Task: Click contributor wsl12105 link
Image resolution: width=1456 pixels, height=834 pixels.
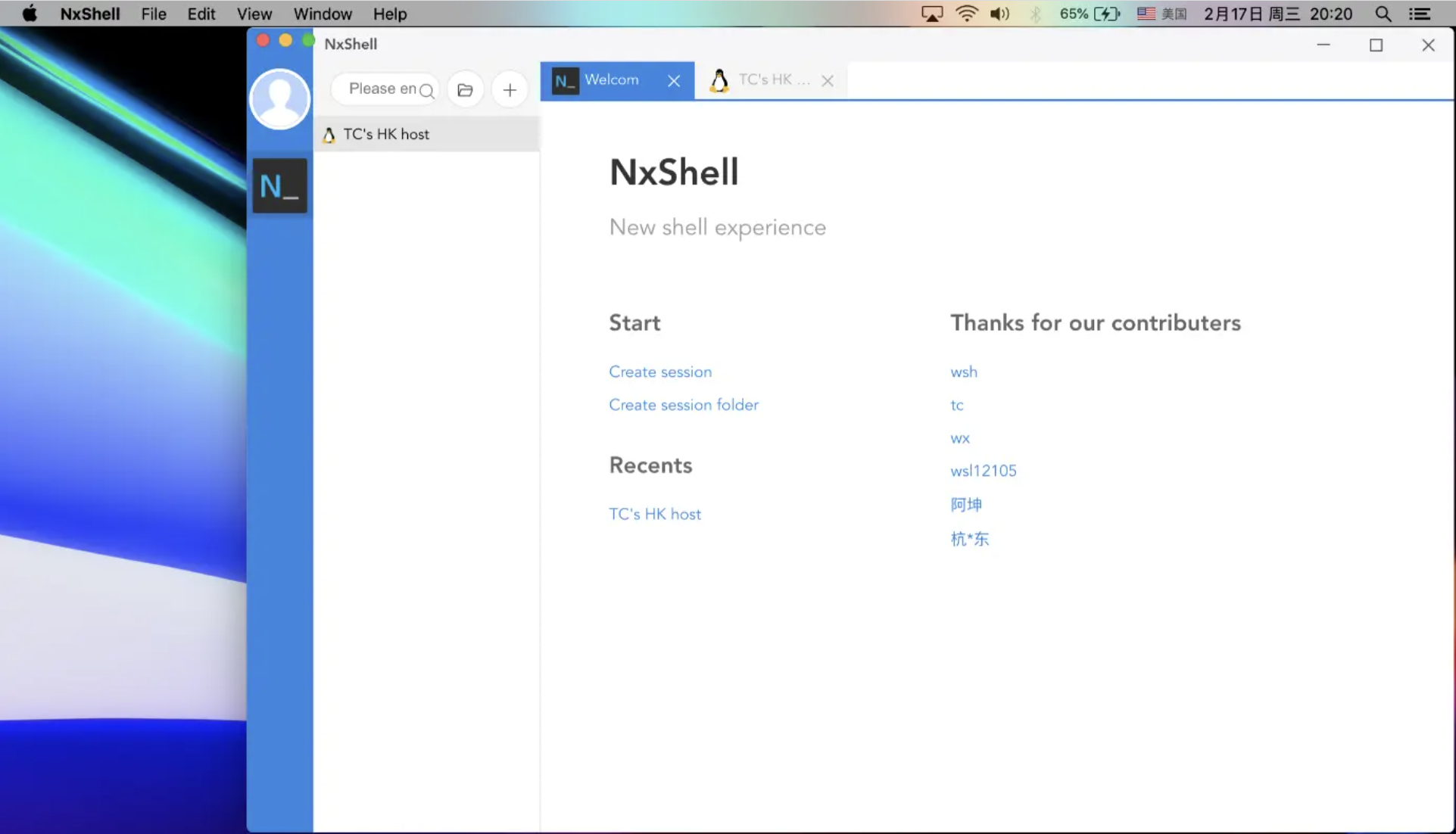Action: coord(983,470)
